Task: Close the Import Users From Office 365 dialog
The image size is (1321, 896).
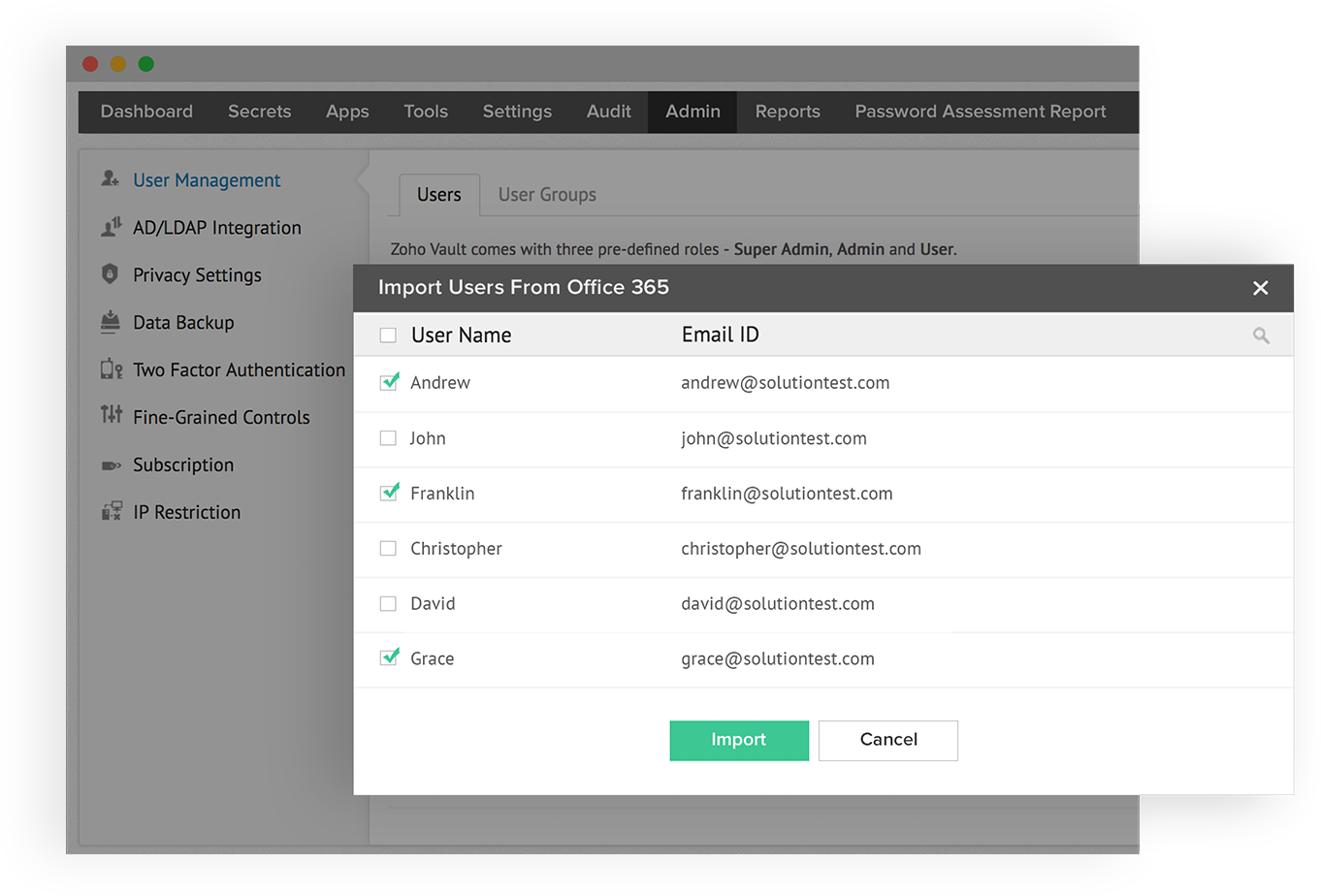Action: click(1260, 288)
